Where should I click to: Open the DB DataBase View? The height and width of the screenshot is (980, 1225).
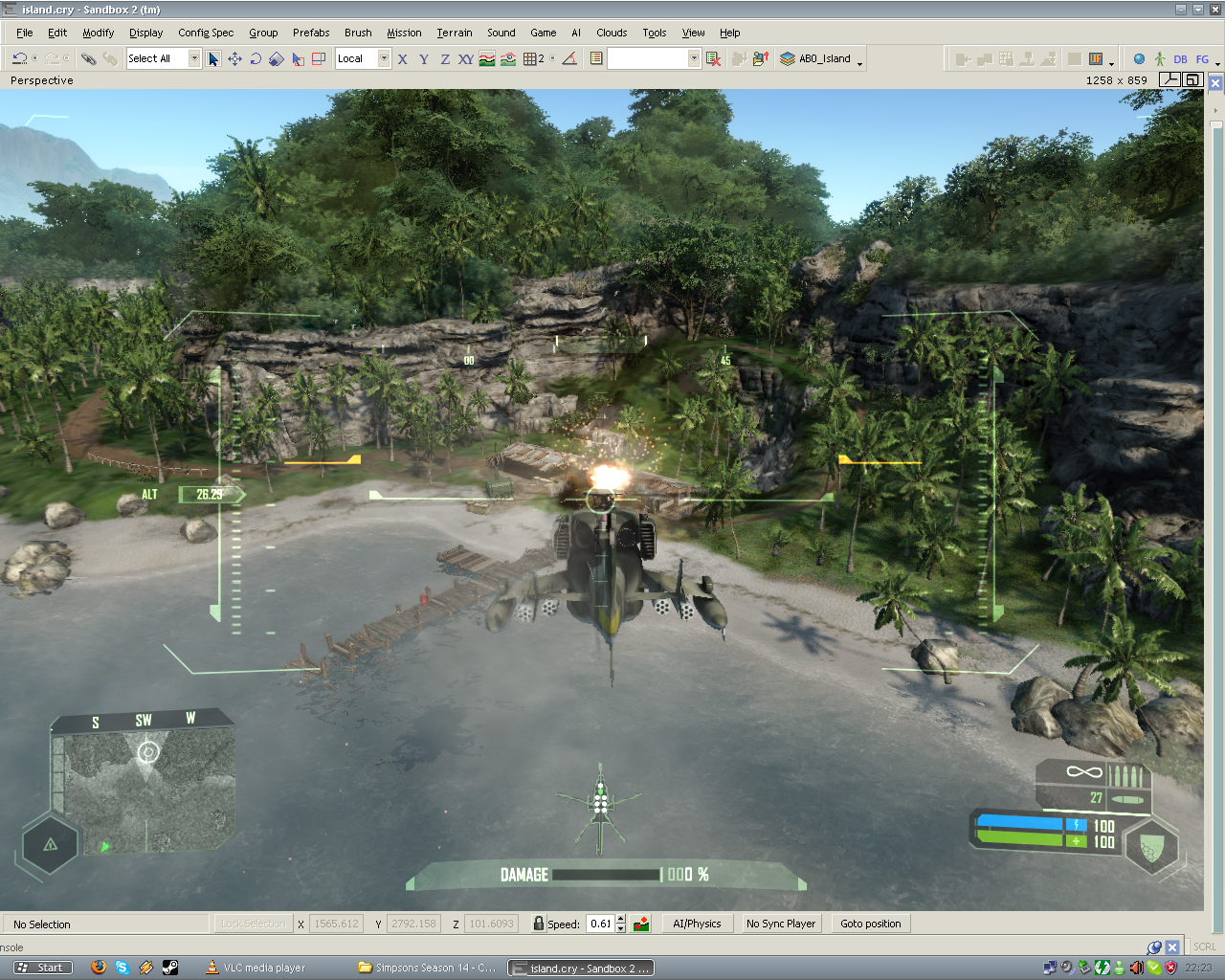(1180, 58)
